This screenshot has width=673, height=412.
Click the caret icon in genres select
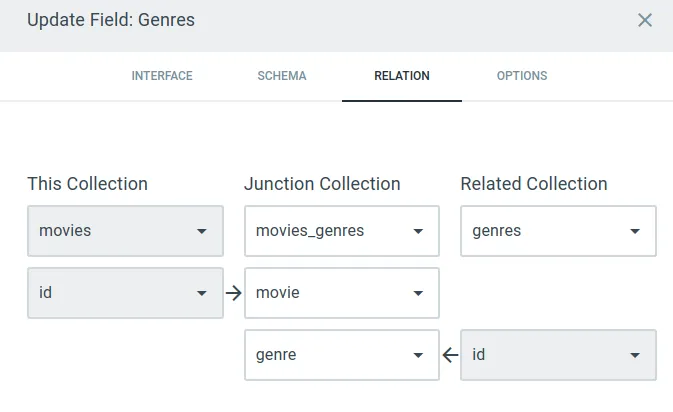click(x=635, y=231)
